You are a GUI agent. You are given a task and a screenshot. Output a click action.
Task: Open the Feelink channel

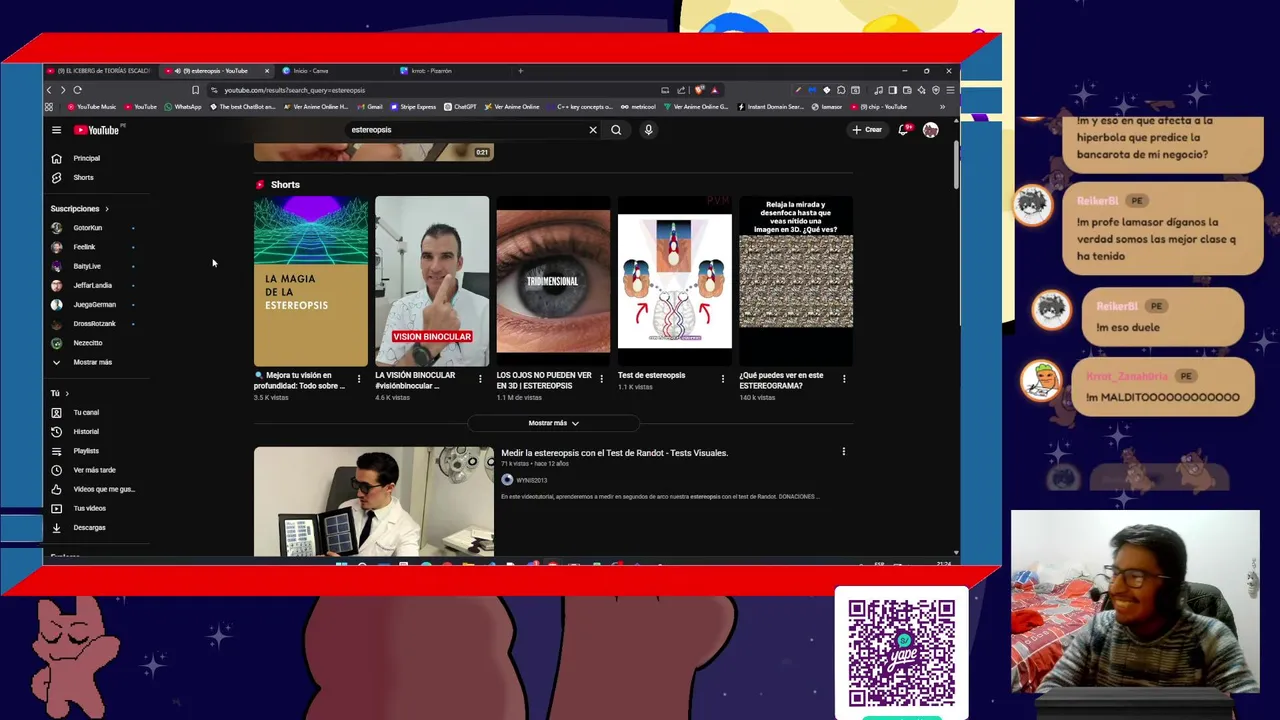97,247
